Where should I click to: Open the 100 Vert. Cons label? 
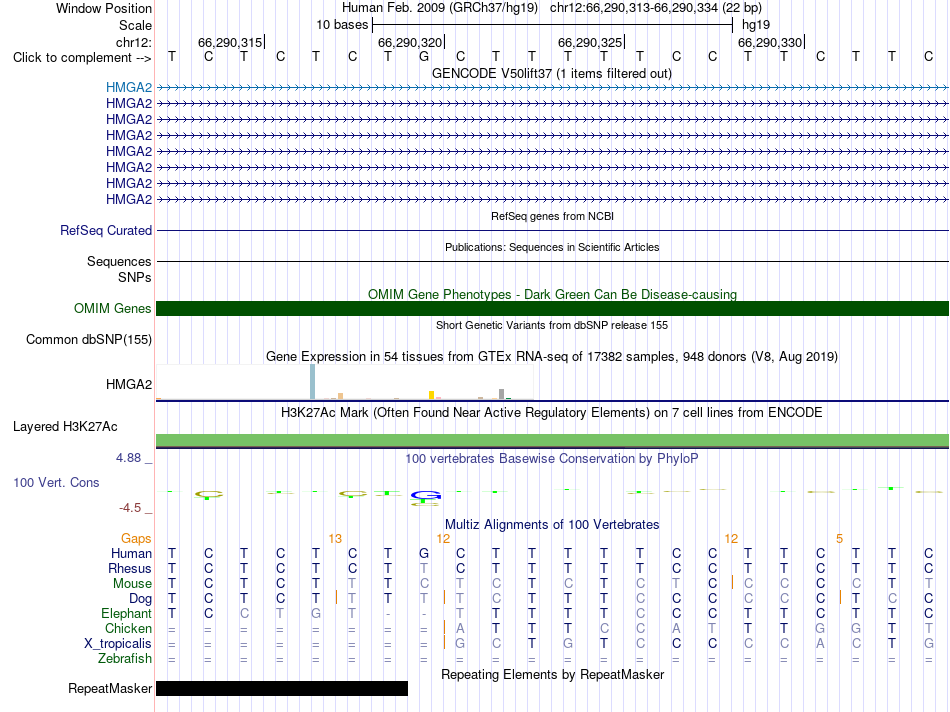point(56,482)
